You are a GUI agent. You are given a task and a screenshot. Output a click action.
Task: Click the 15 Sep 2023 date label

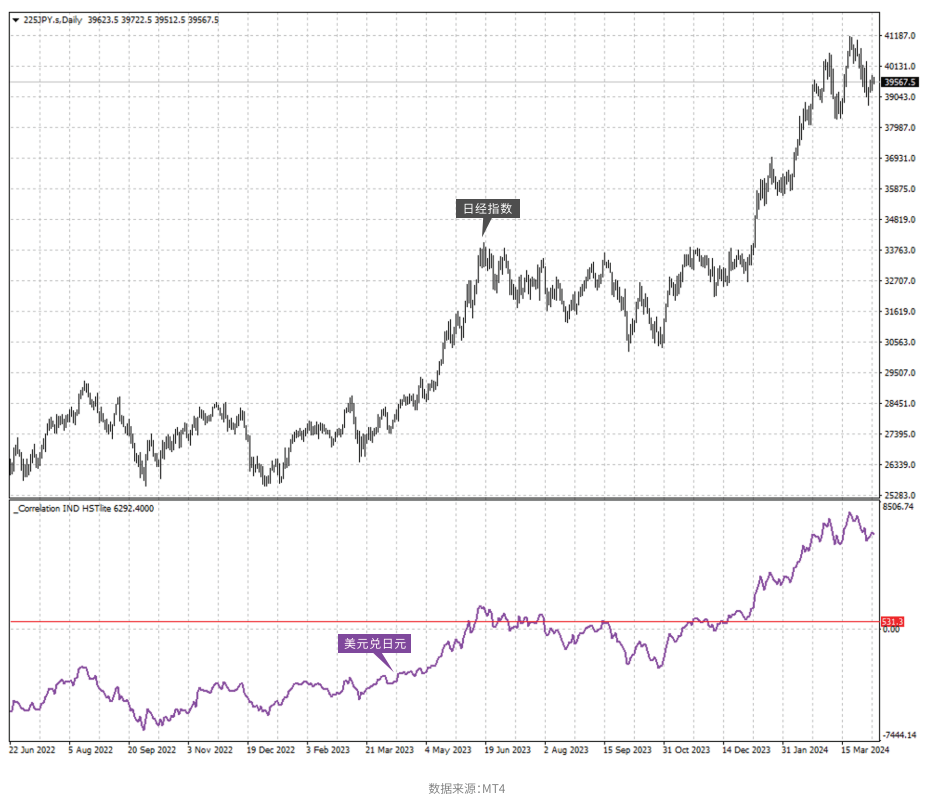coord(627,750)
